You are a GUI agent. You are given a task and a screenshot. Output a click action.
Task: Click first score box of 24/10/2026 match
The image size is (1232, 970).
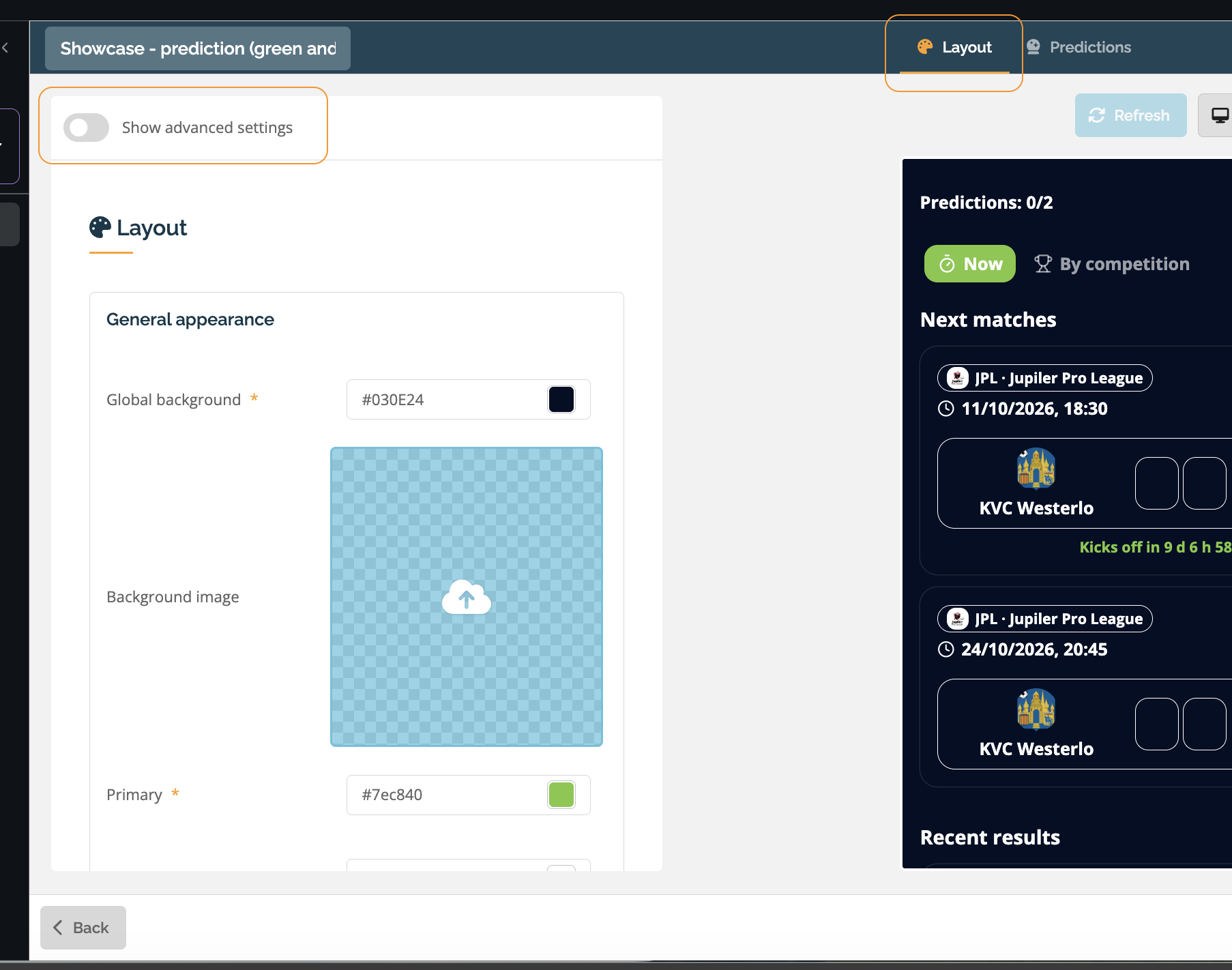pyautogui.click(x=1157, y=724)
